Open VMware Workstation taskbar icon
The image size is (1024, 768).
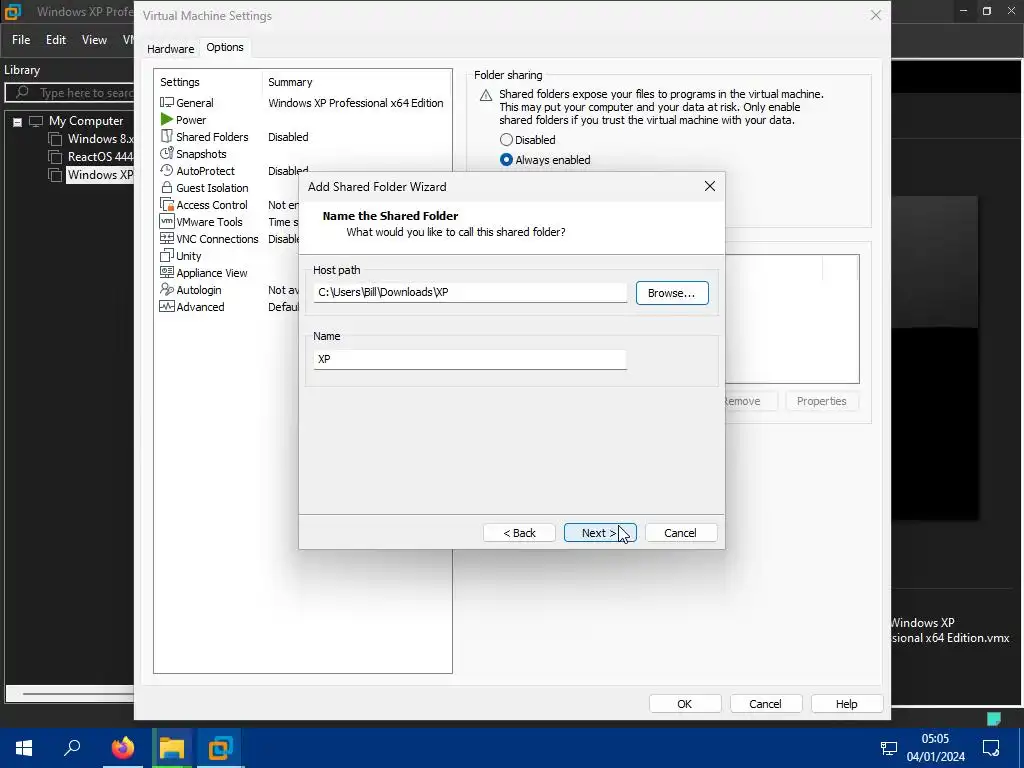click(220, 748)
